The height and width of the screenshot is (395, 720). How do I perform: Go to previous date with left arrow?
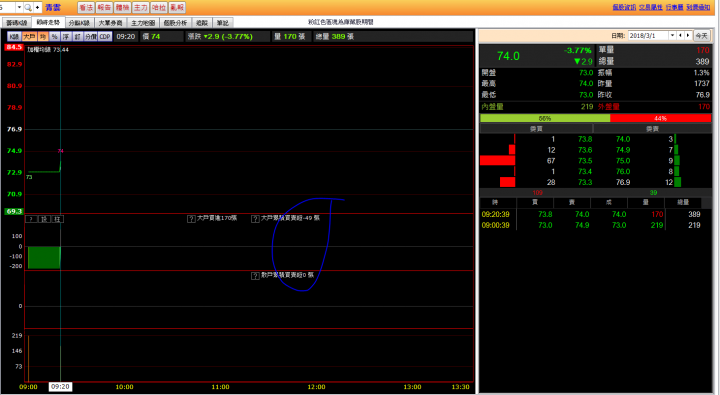point(681,35)
